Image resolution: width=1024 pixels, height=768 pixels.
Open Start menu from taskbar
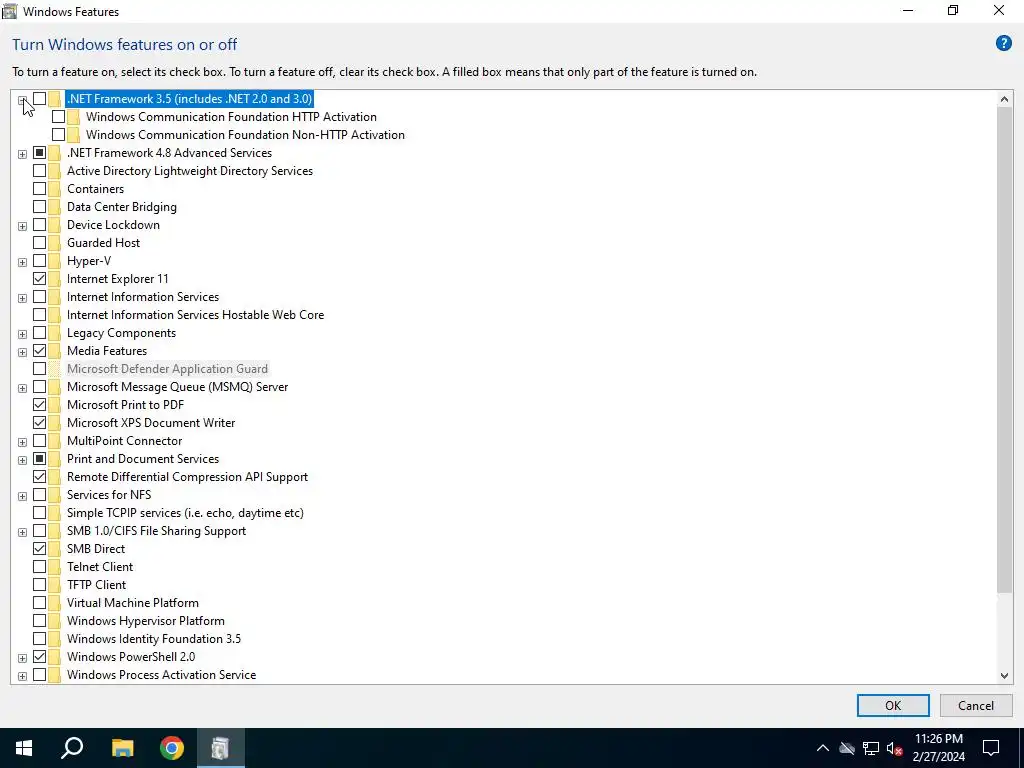coord(24,748)
